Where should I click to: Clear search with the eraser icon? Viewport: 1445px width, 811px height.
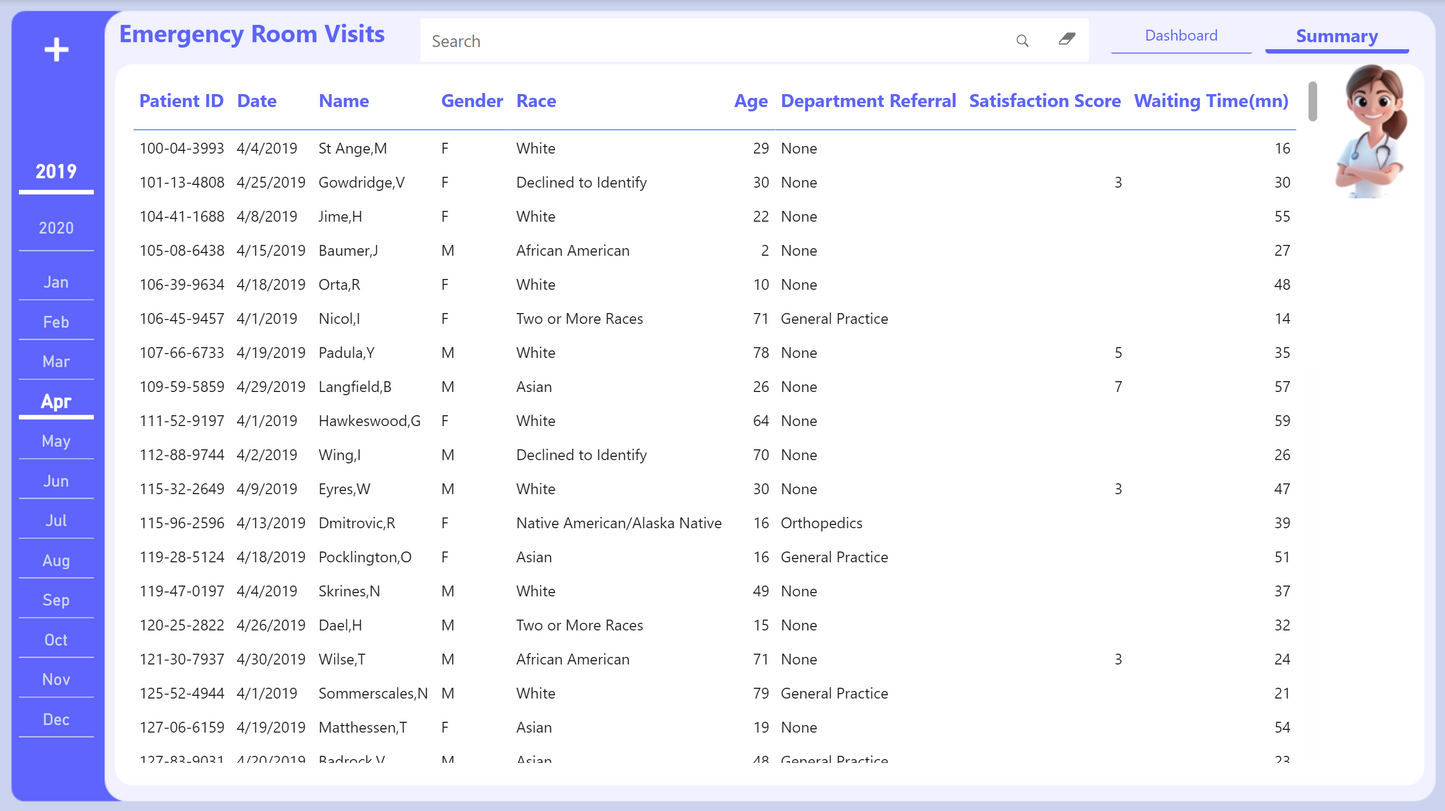pyautogui.click(x=1067, y=40)
